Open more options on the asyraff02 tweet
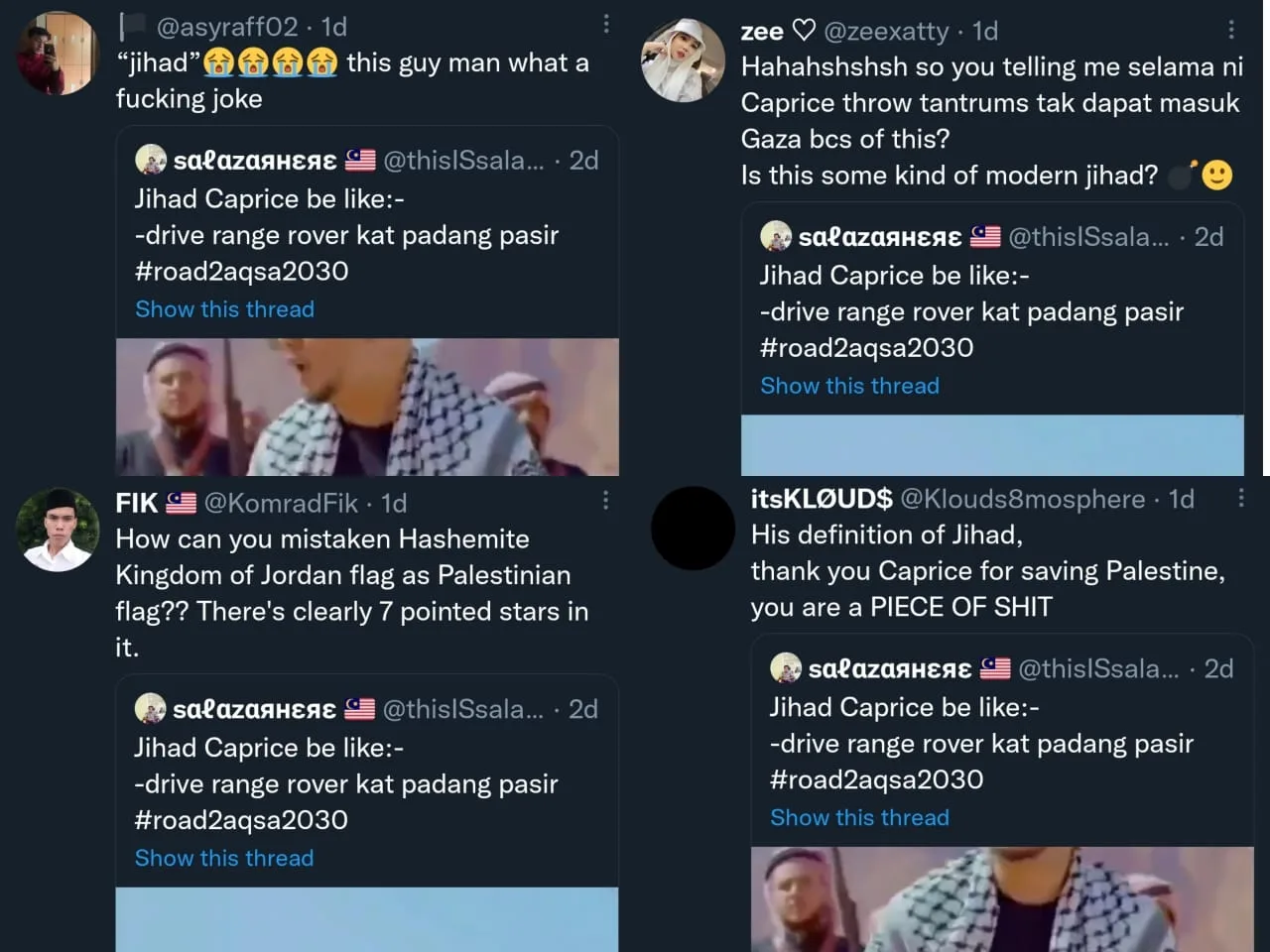Screen dimensions: 1270x952 (x=606, y=24)
